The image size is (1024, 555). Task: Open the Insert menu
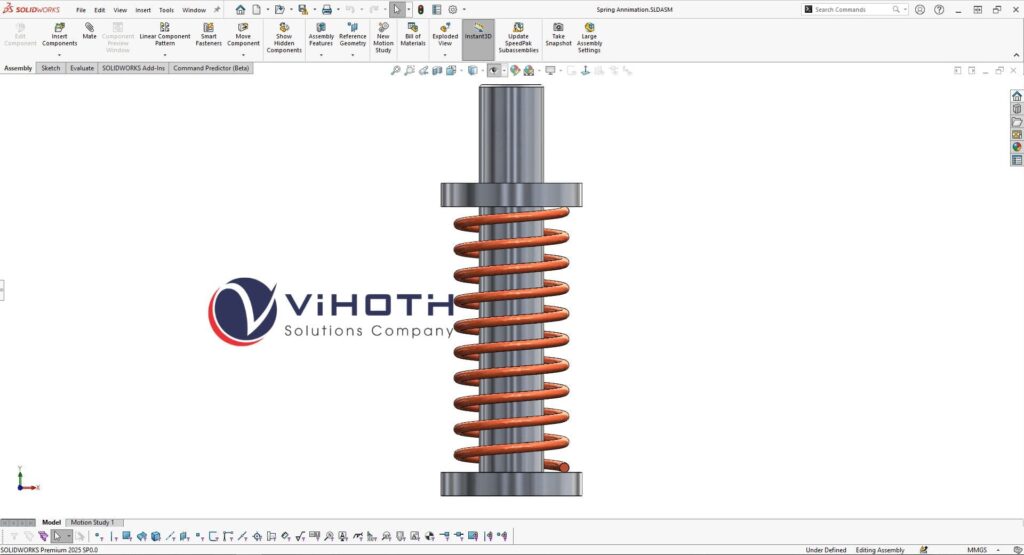[x=143, y=10]
